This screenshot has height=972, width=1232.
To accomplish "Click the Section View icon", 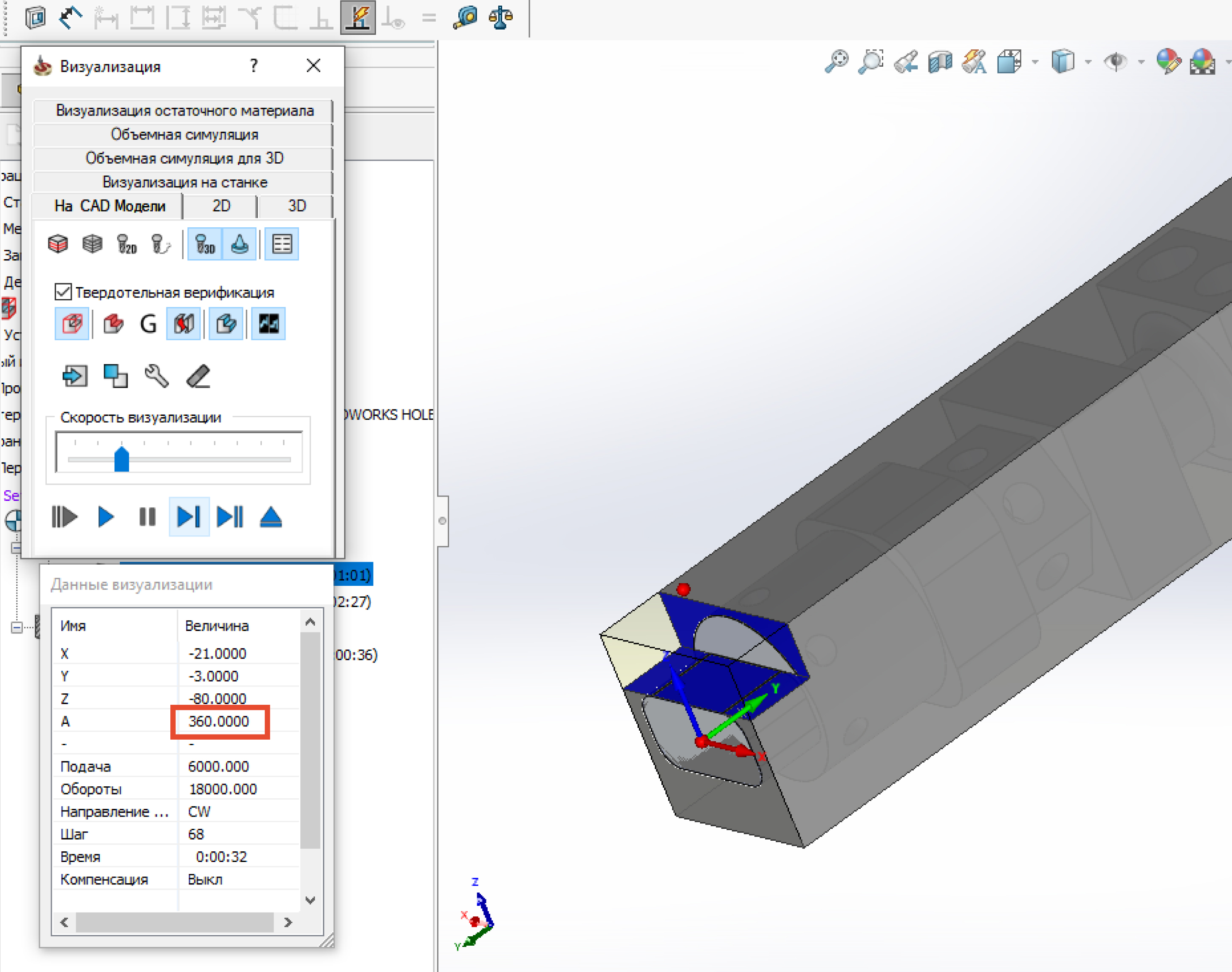I will pyautogui.click(x=940, y=62).
